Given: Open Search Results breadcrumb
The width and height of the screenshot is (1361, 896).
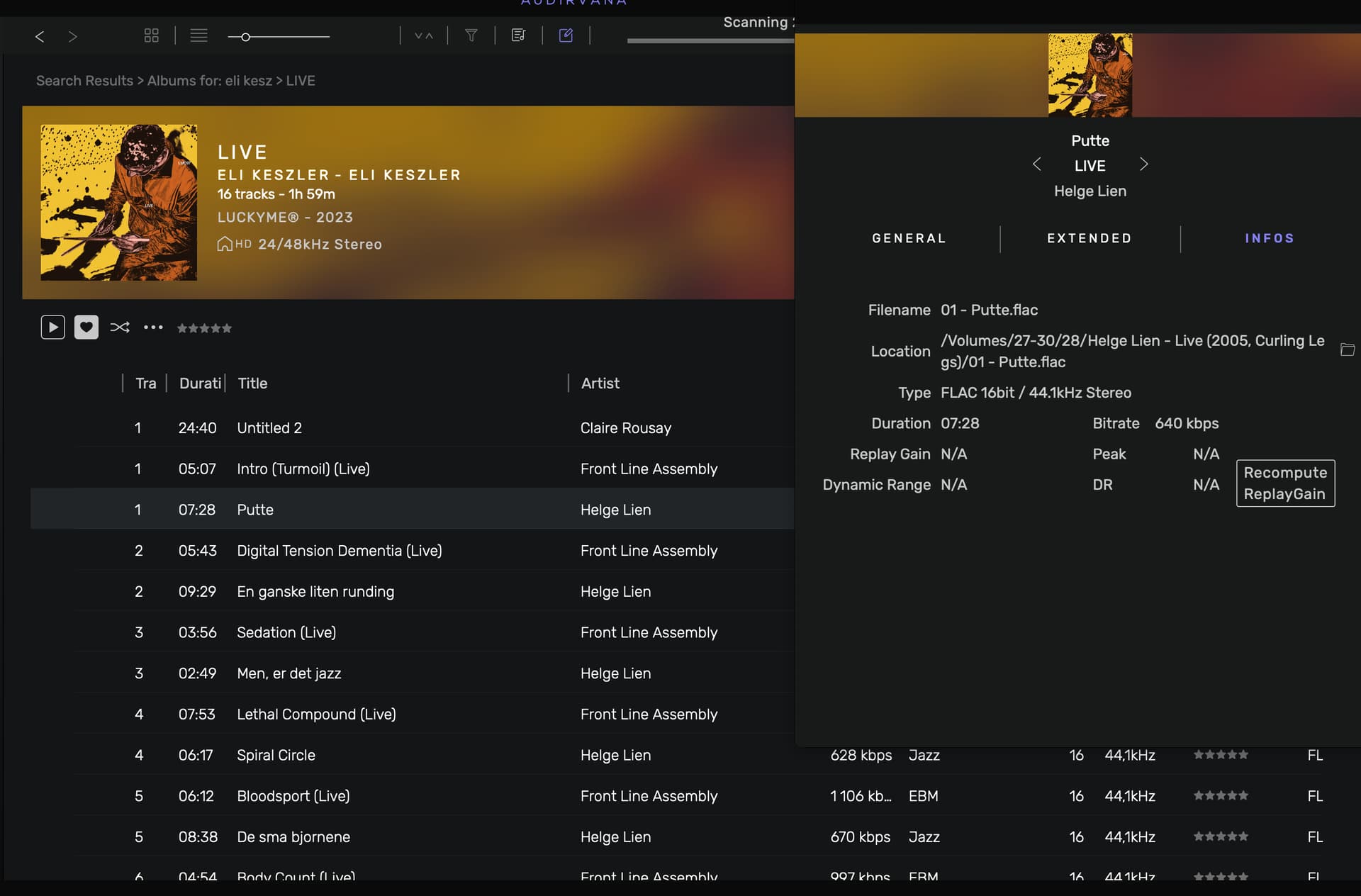Looking at the screenshot, I should point(84,81).
